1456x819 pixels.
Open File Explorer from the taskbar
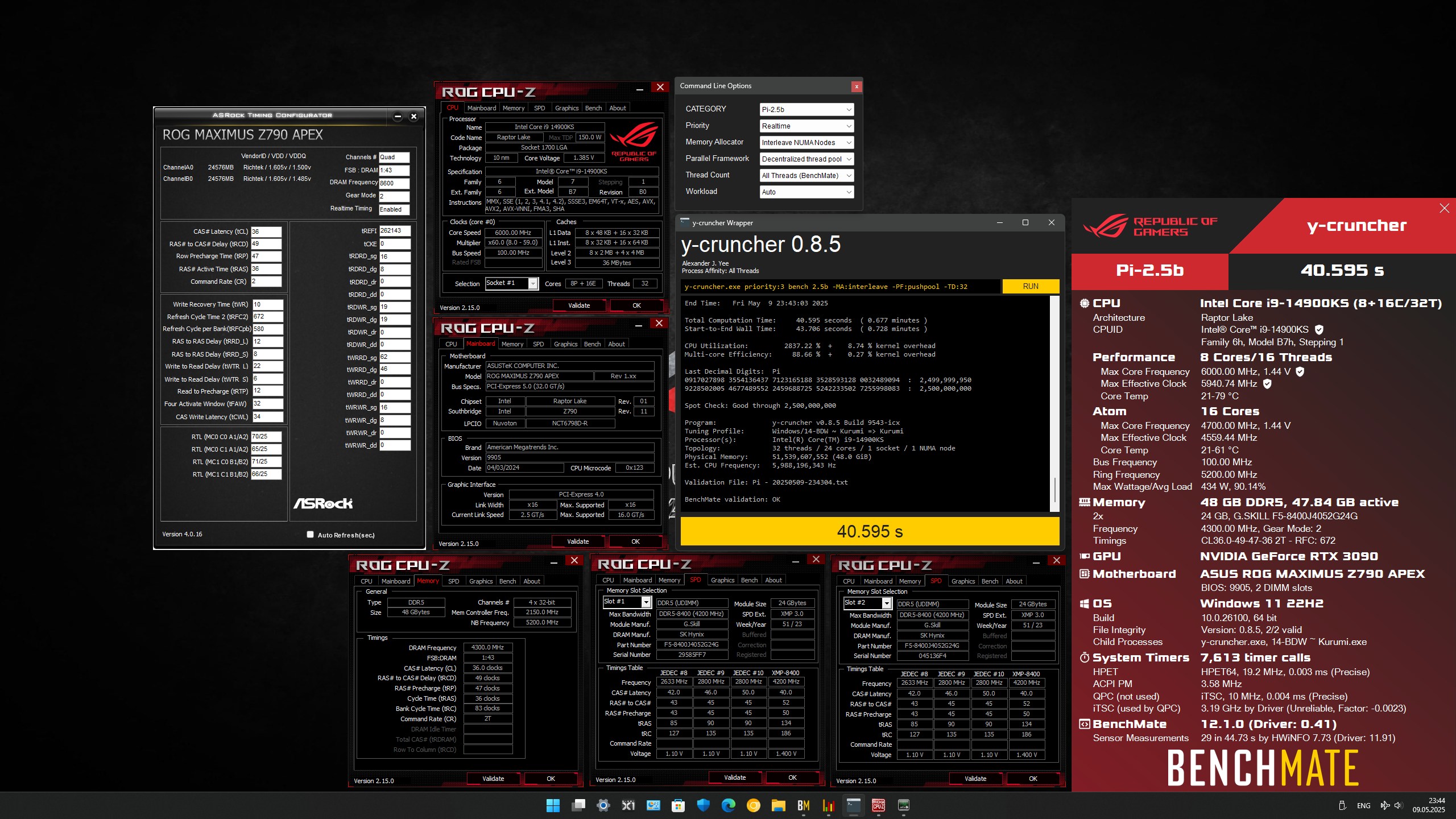click(778, 805)
